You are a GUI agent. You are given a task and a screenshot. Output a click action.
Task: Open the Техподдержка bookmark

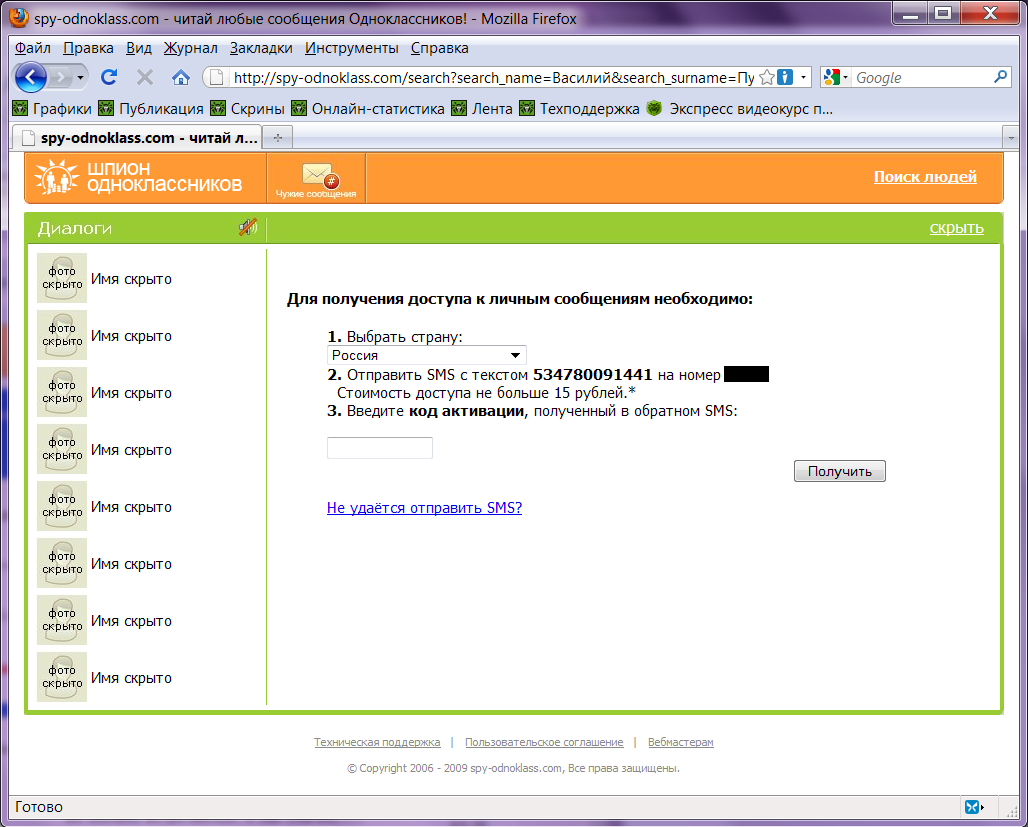tap(579, 109)
